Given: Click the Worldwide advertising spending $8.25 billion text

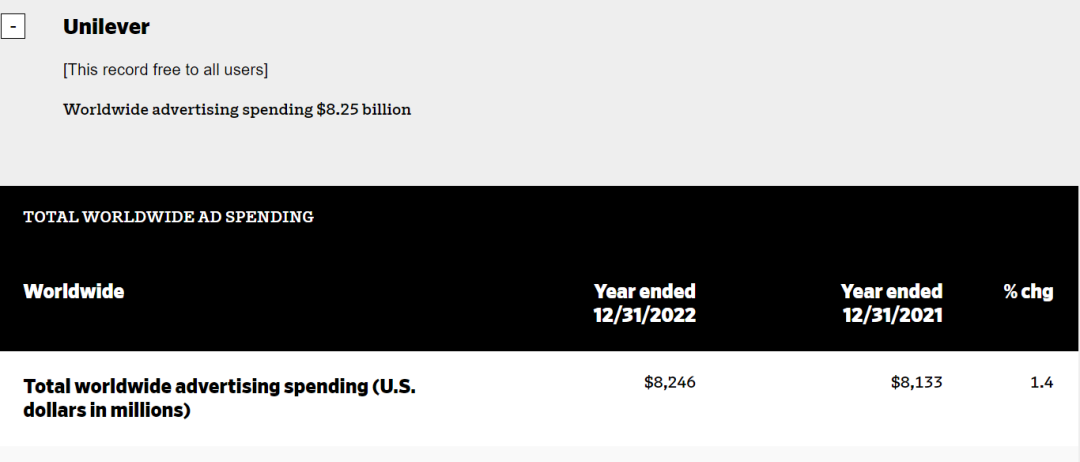Looking at the screenshot, I should coord(237,109).
